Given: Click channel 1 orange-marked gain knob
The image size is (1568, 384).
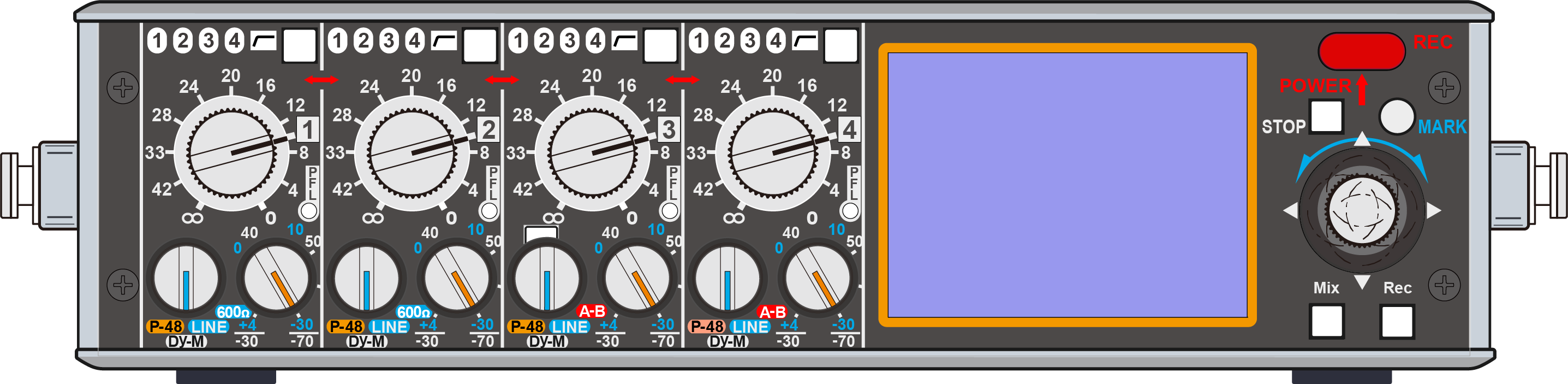Looking at the screenshot, I should [277, 280].
